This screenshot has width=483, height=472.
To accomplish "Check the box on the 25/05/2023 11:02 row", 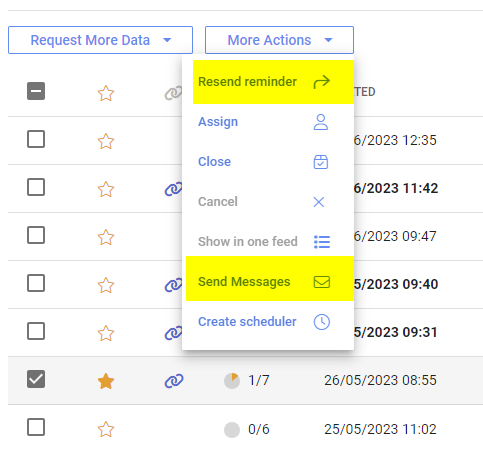I will click(36, 427).
